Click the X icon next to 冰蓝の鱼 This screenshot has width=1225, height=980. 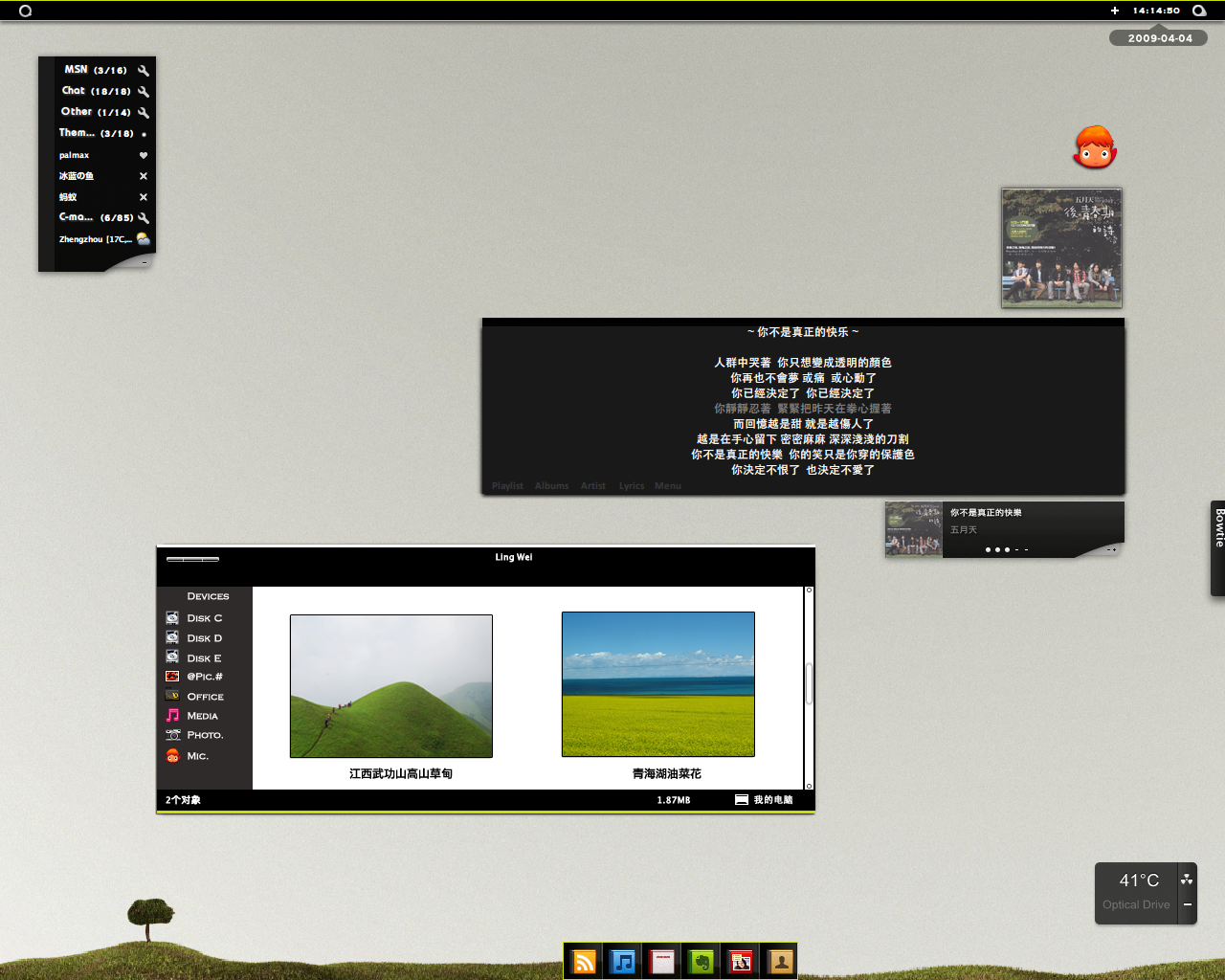pyautogui.click(x=144, y=176)
